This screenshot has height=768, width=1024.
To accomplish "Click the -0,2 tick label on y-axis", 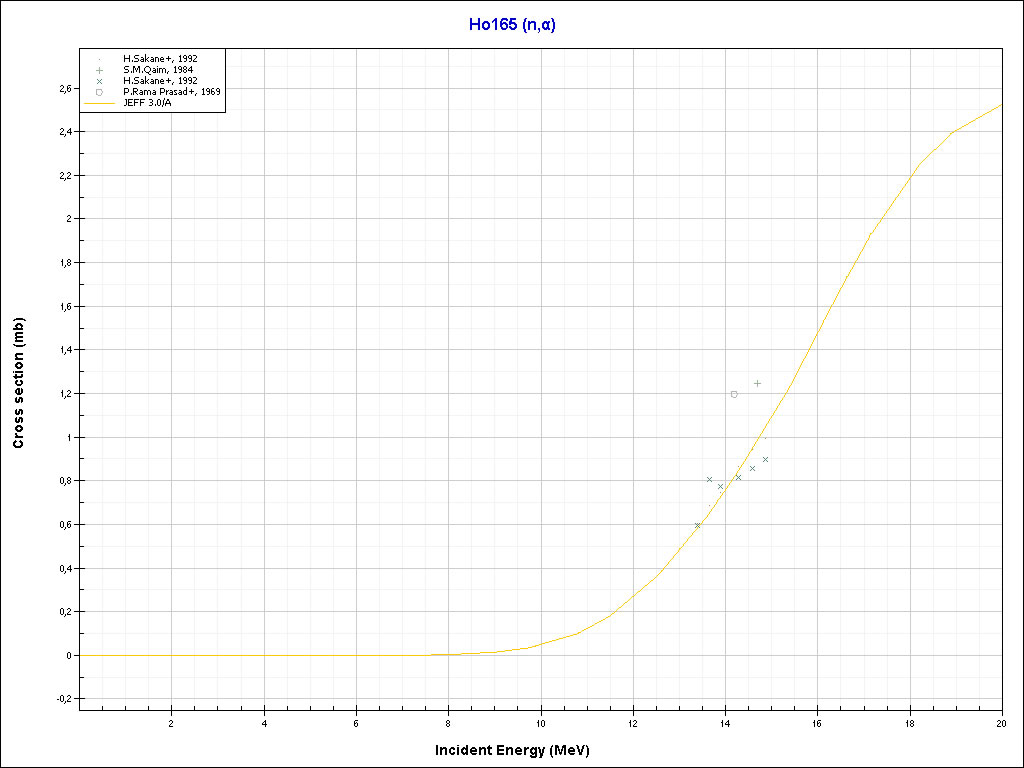I will pyautogui.click(x=64, y=699).
